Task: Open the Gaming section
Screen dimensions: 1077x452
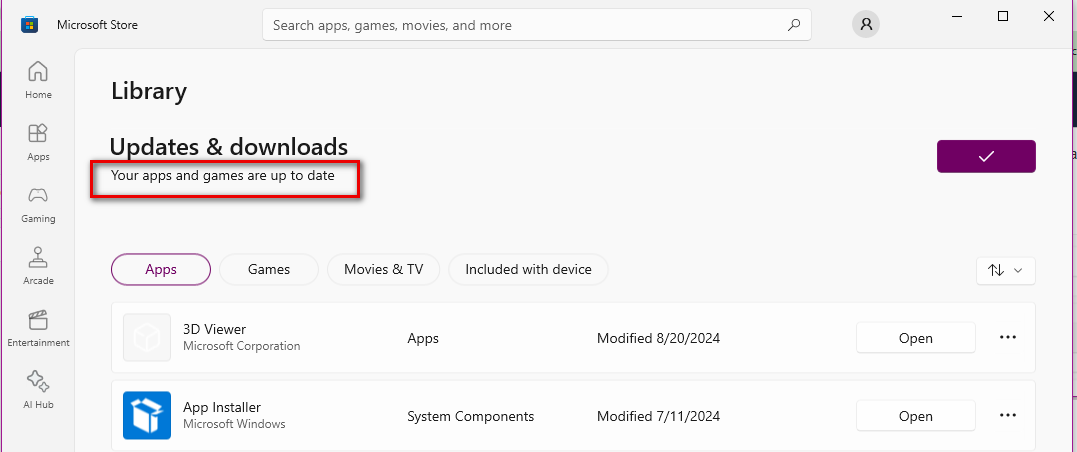Action: (x=38, y=204)
